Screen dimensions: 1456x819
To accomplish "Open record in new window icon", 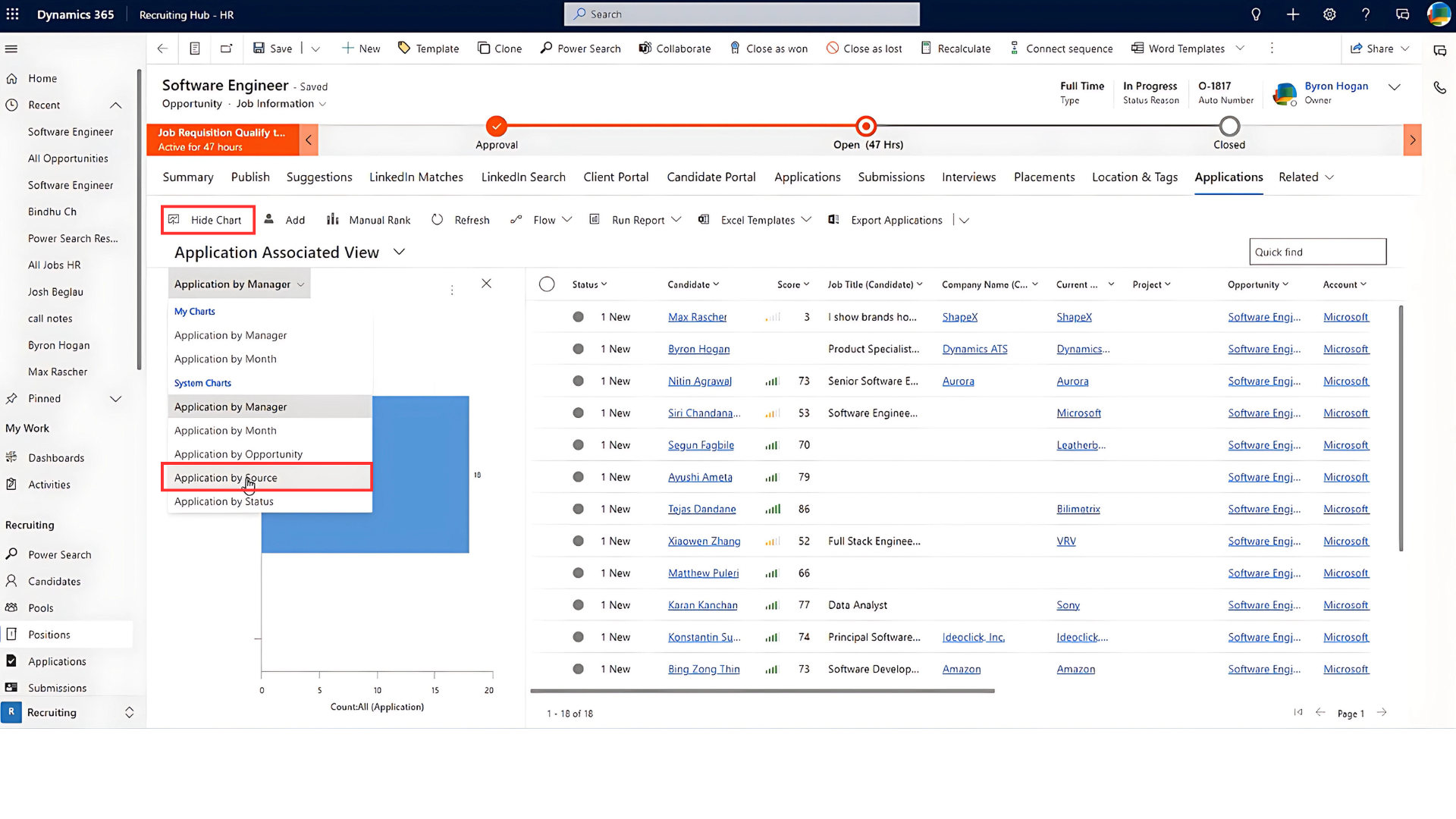I will (x=227, y=49).
